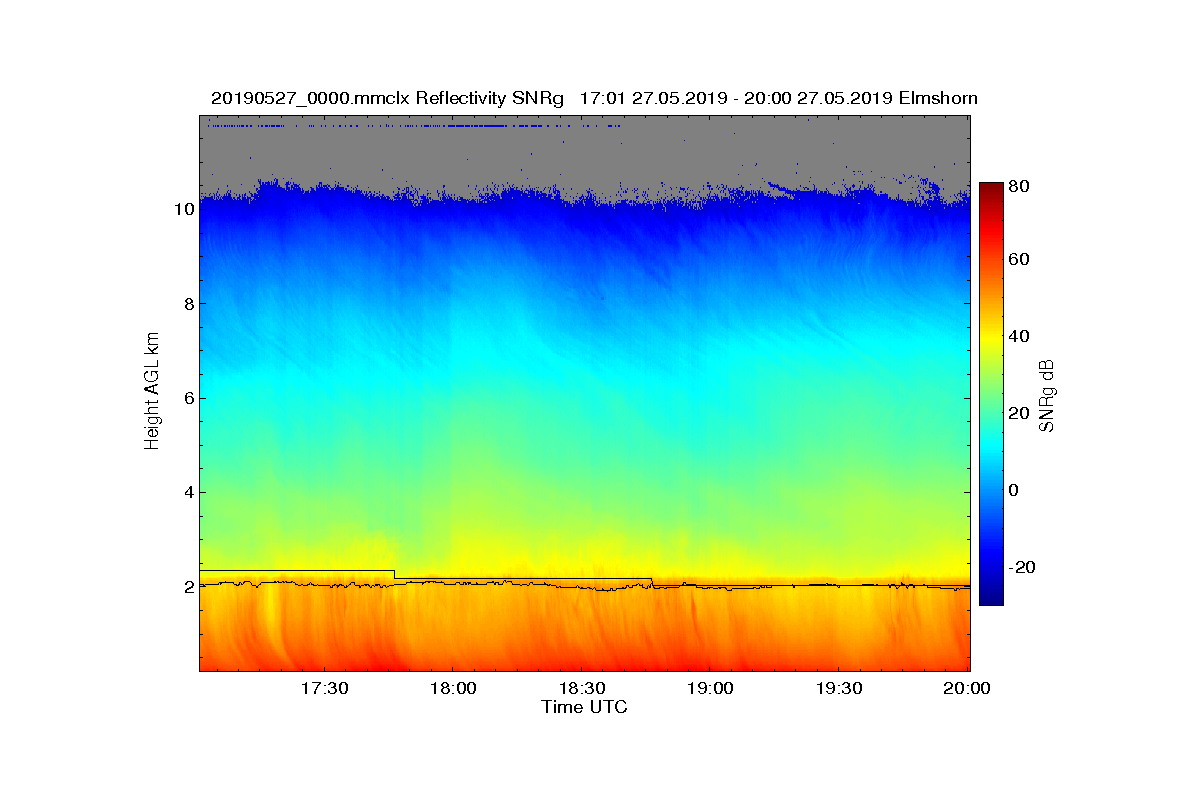Click the colorbar value label 60
The width and height of the screenshot is (1200, 800).
[1020, 260]
